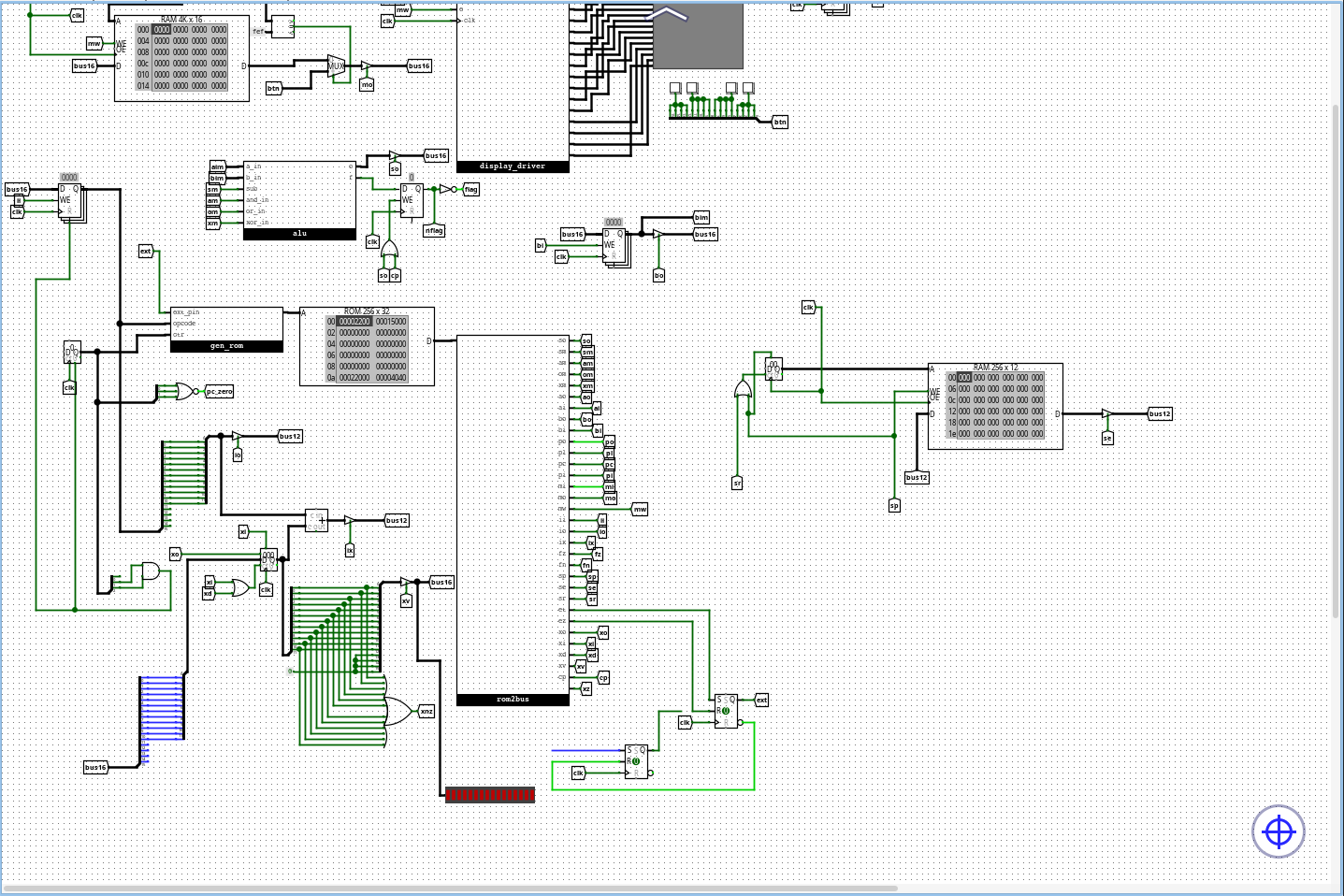Click the NOT gate before flag label
This screenshot has height=896, width=1344.
(x=446, y=189)
